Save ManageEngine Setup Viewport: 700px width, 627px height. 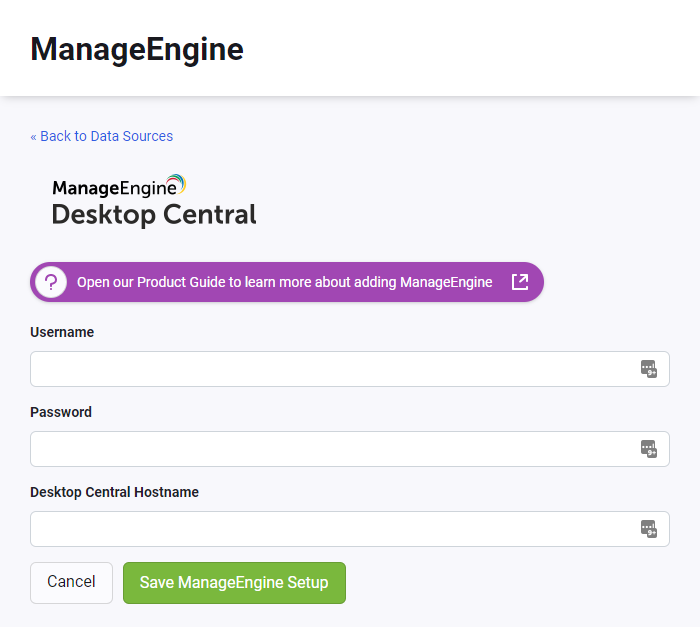[234, 582]
